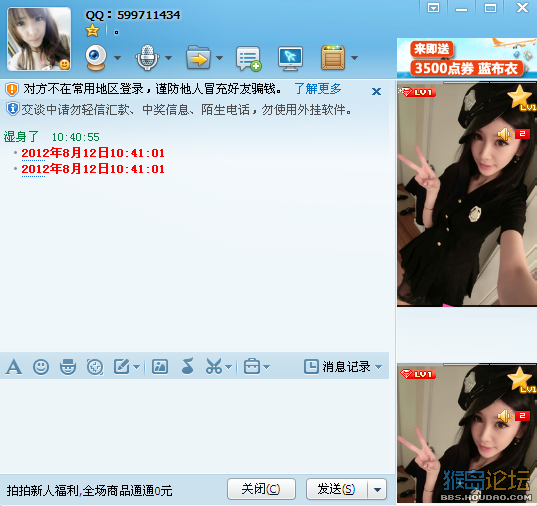Image resolution: width=537 pixels, height=506 pixels.
Task: Click upper QQ show LV1 diamond badge
Action: [x=418, y=92]
